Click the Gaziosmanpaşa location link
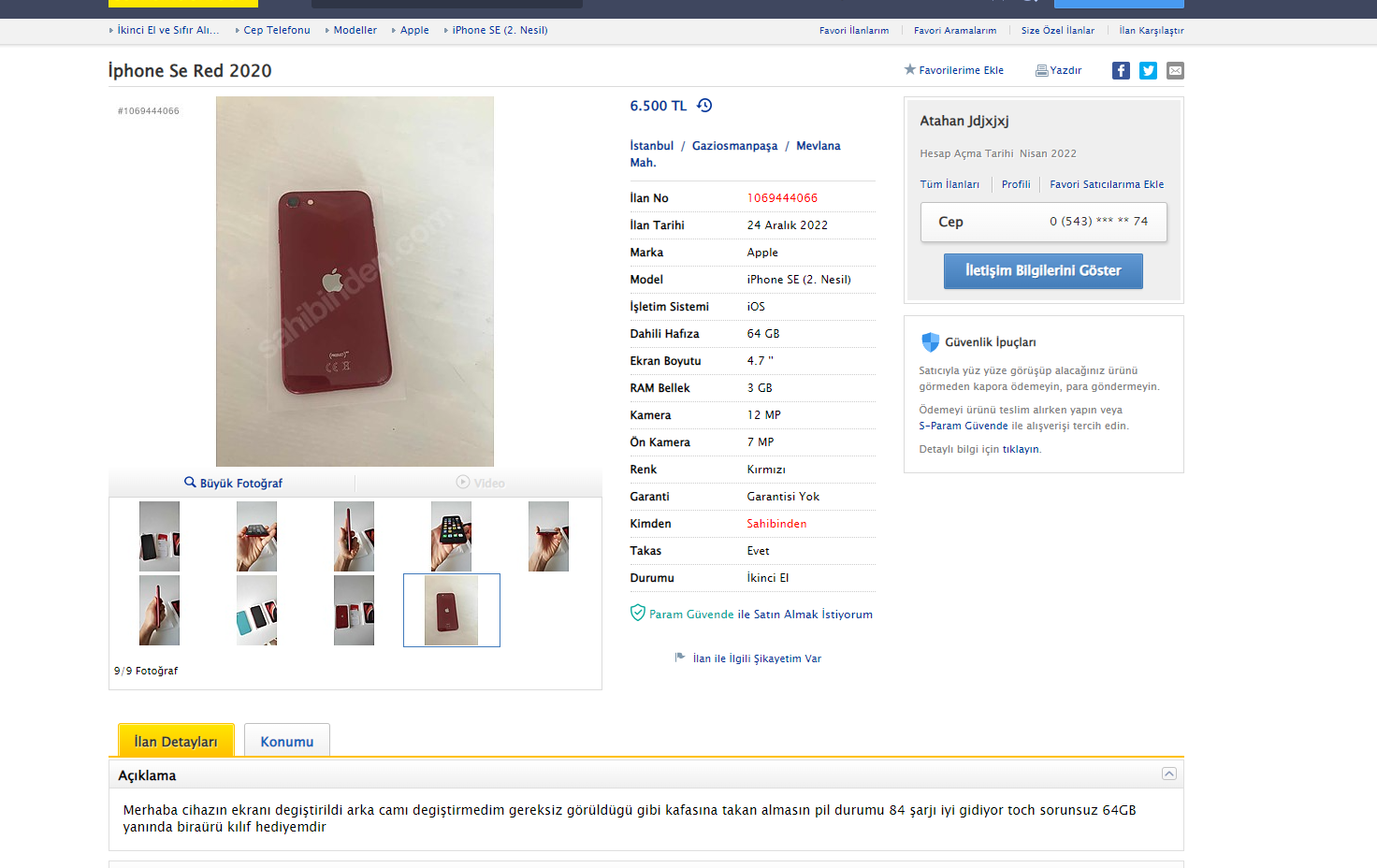 734,146
